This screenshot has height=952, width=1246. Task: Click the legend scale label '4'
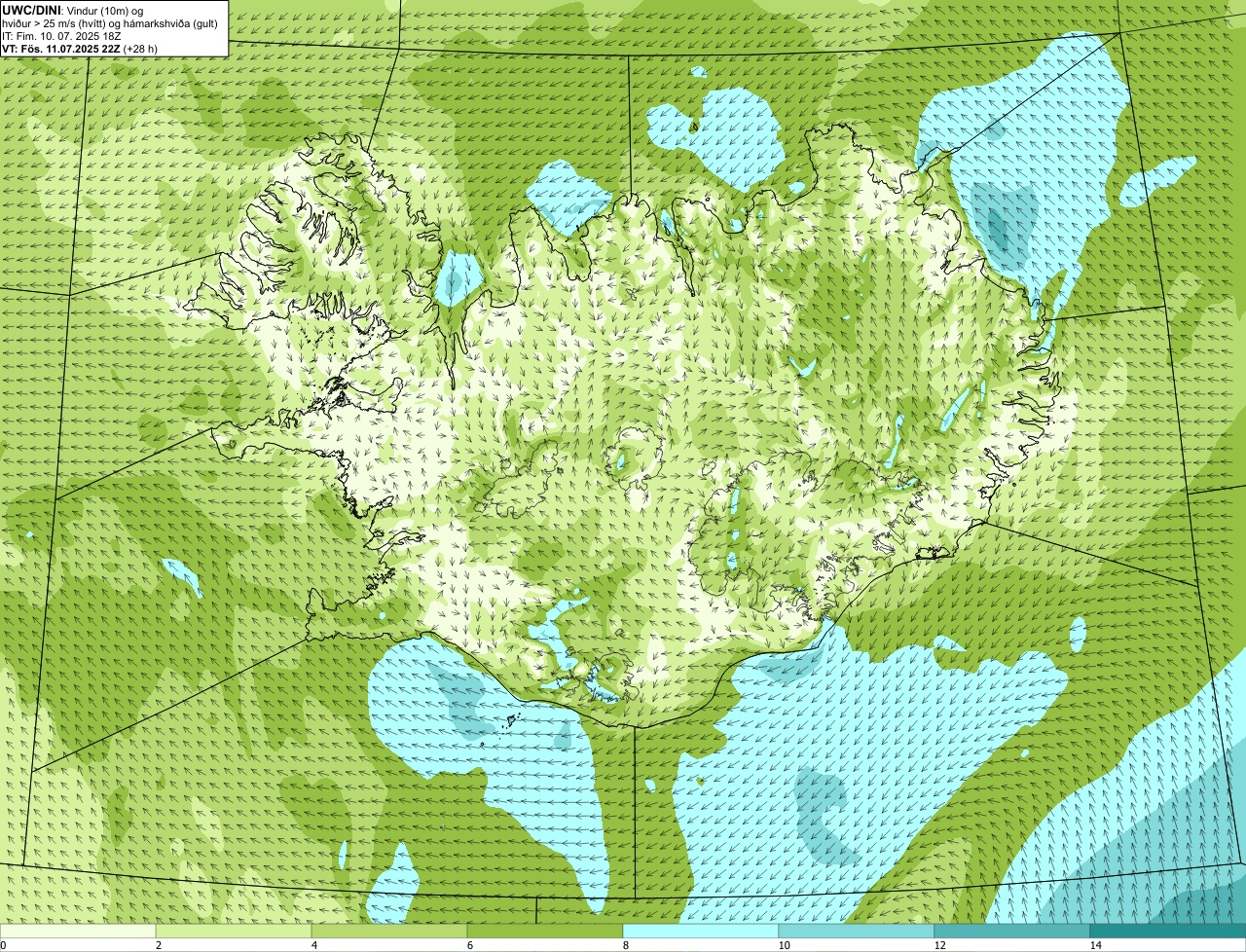pyautogui.click(x=313, y=945)
